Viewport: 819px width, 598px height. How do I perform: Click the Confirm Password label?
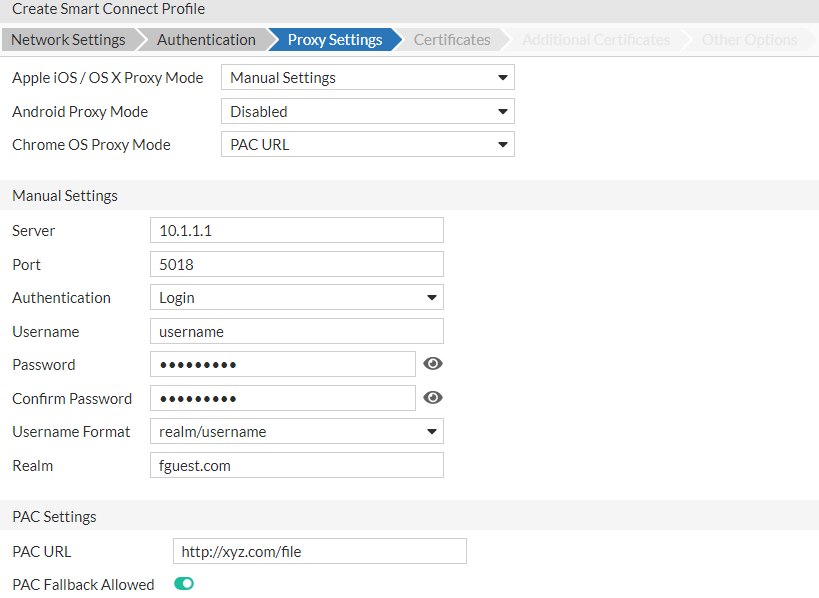pyautogui.click(x=72, y=398)
